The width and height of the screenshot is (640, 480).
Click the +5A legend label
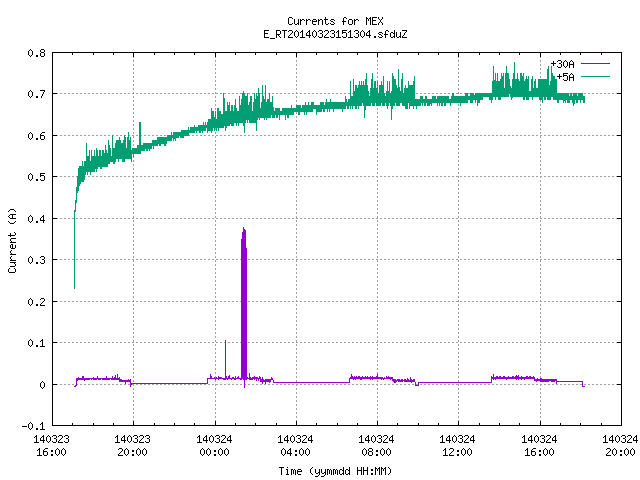coord(565,77)
